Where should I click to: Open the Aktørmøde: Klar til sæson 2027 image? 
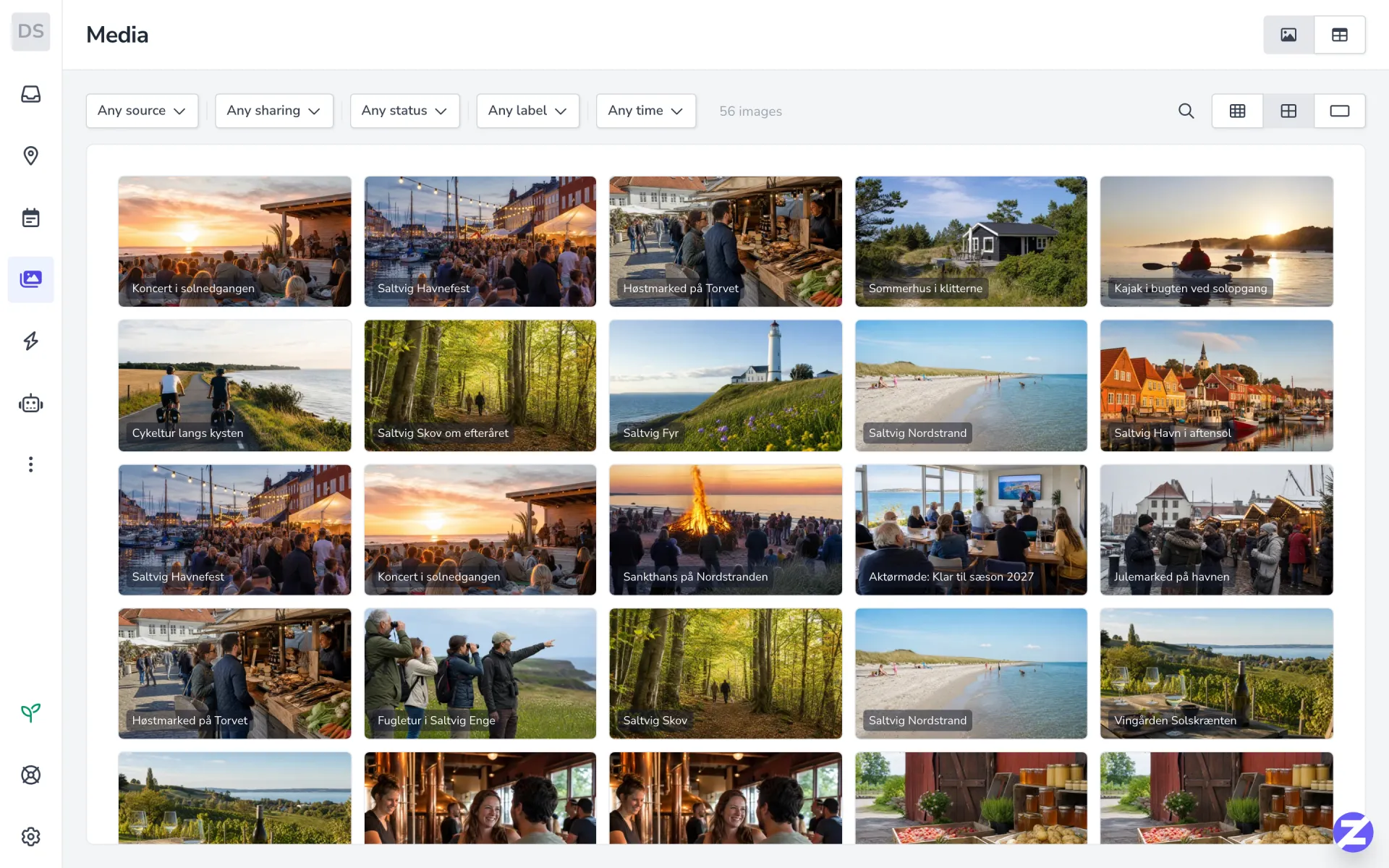pyautogui.click(x=971, y=529)
